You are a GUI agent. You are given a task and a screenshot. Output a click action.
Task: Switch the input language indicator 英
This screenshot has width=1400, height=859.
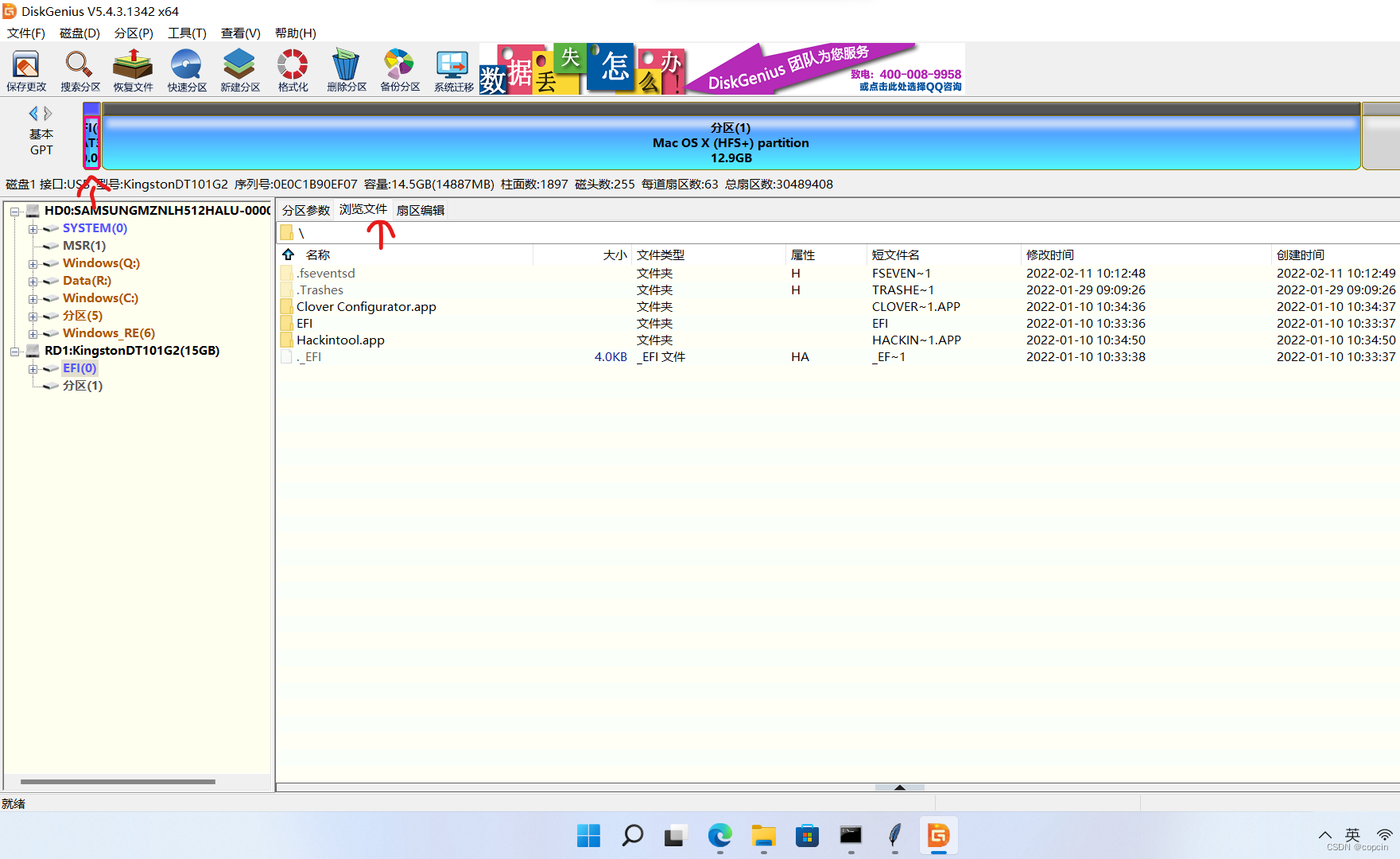1352,835
